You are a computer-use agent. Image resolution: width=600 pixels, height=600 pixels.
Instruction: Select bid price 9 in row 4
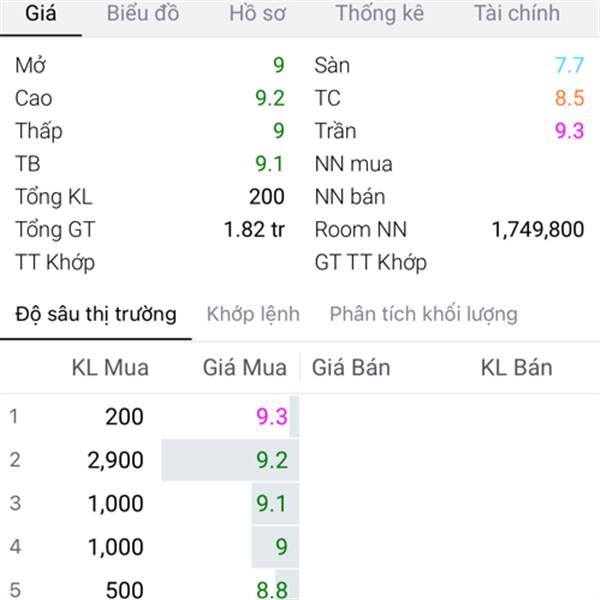(281, 547)
